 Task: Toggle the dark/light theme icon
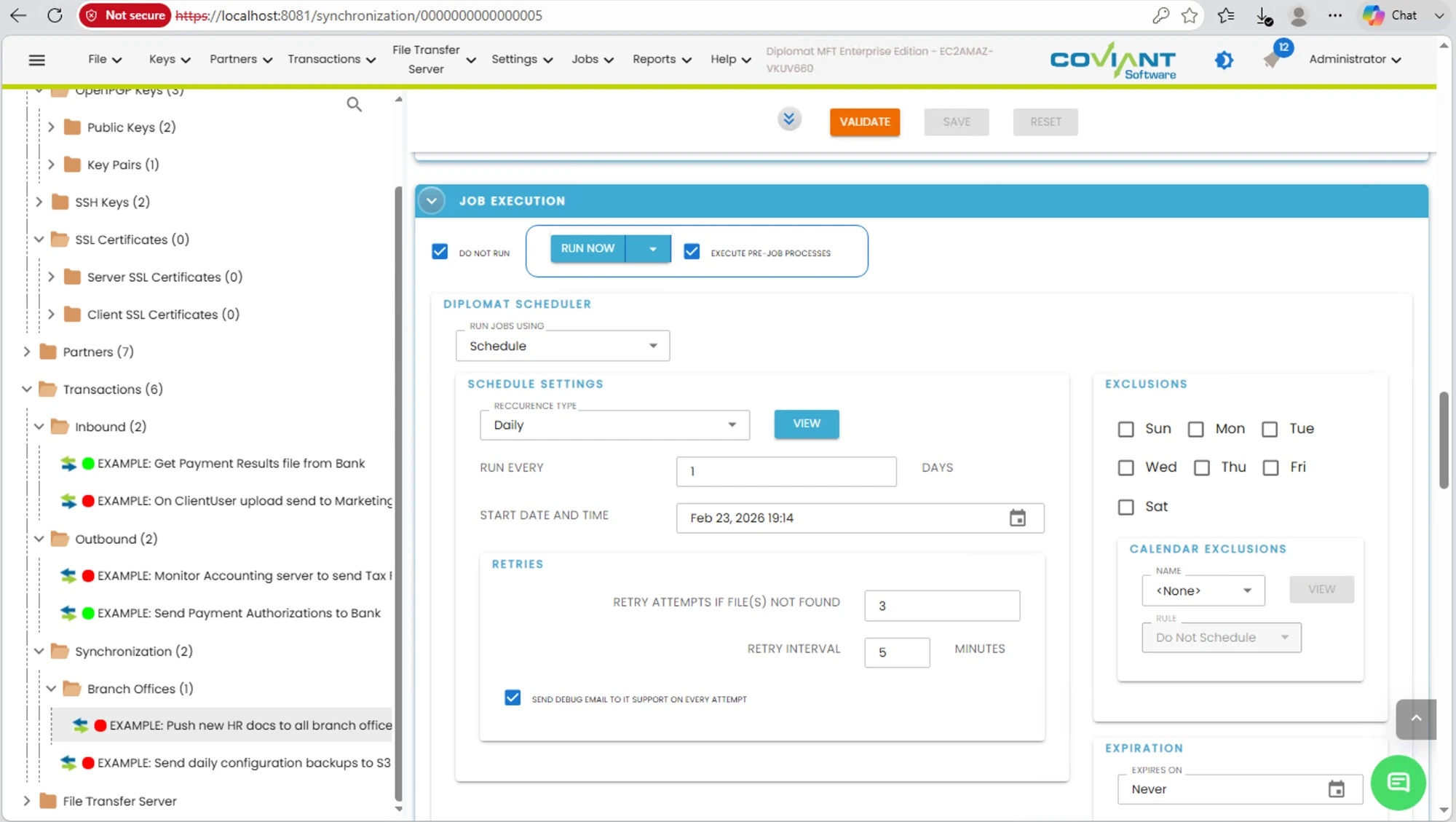coord(1224,60)
